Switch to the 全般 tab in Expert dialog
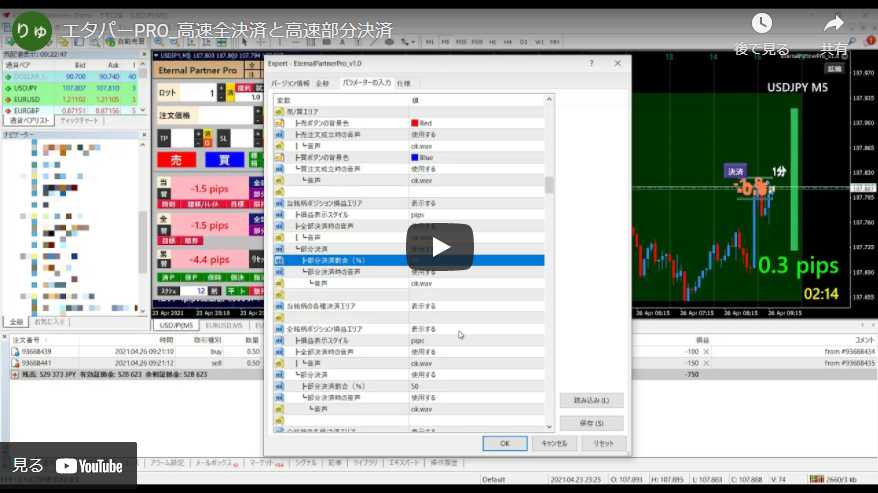878x493 pixels. [x=323, y=83]
